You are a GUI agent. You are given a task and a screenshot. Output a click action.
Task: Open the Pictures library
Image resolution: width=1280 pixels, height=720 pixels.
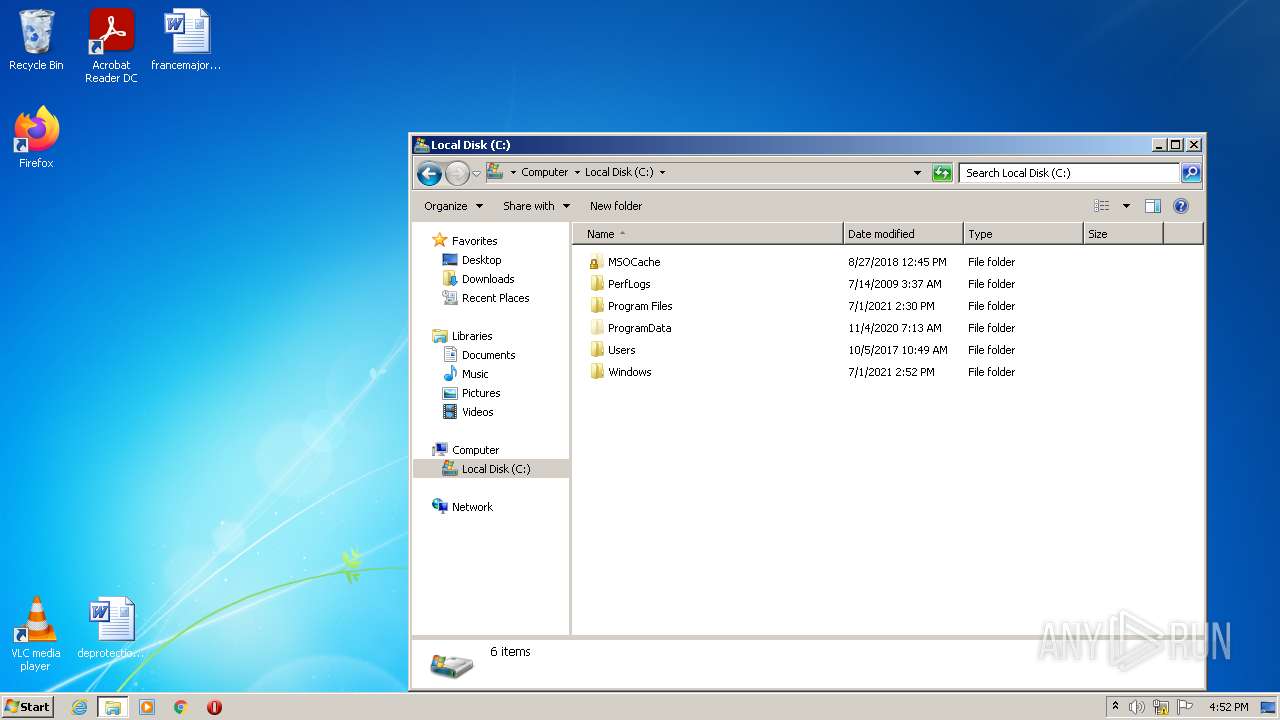481,393
